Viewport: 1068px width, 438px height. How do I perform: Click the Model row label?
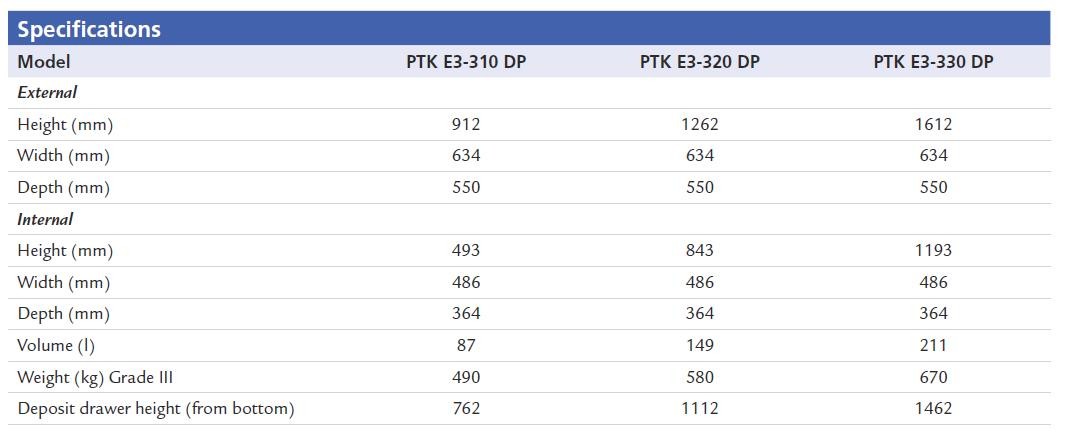coord(44,62)
